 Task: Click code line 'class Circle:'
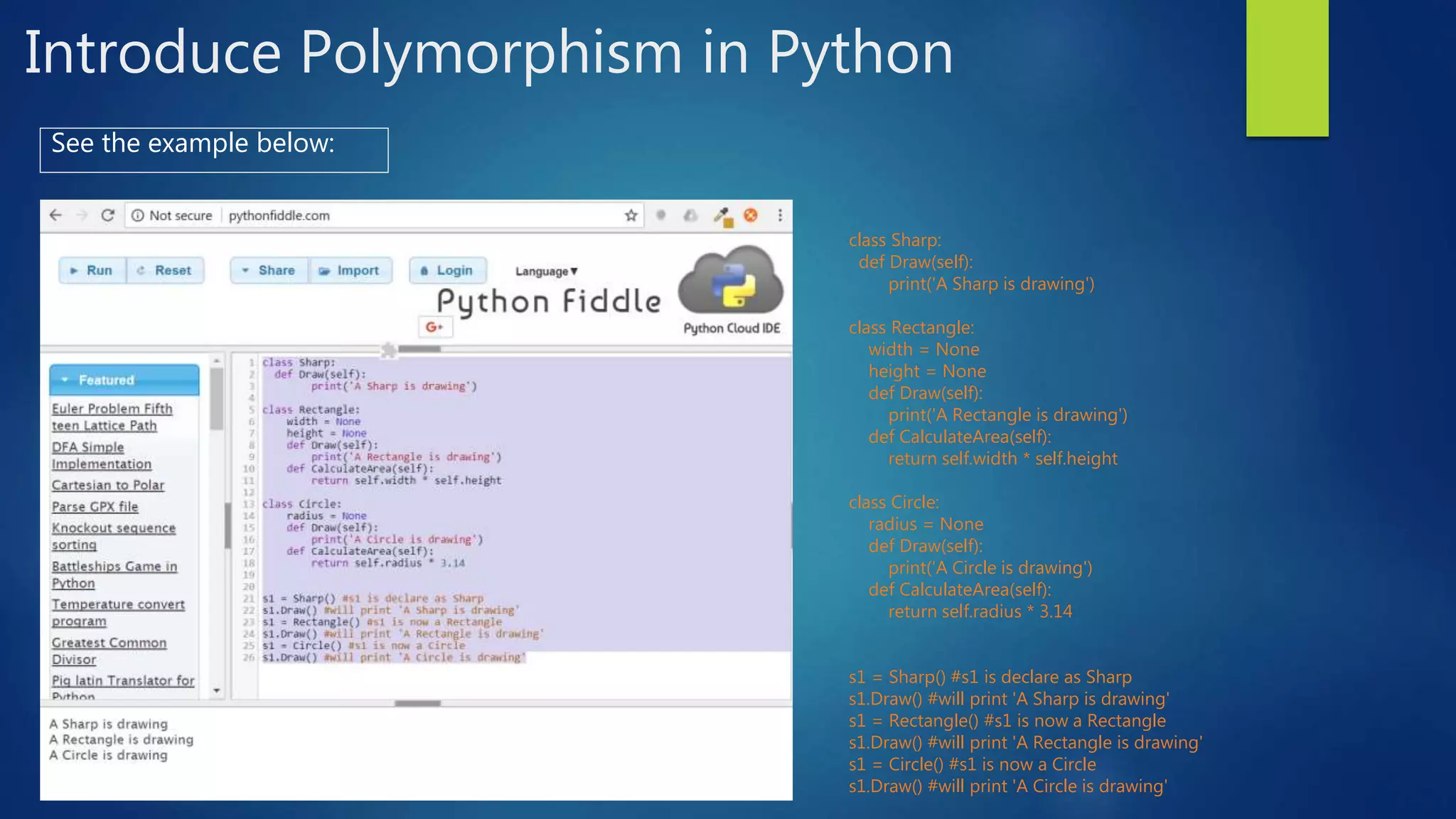pyautogui.click(x=301, y=504)
